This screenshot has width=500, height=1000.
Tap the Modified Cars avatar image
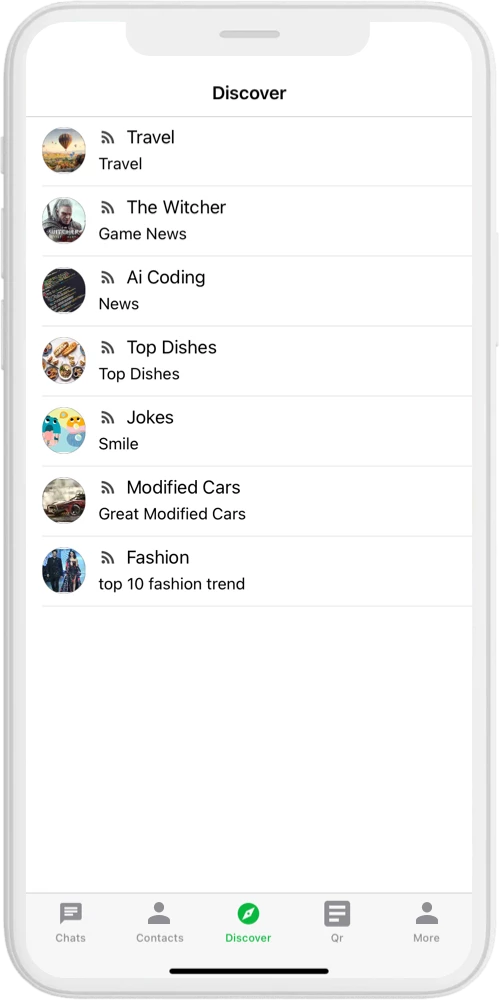coord(64,500)
